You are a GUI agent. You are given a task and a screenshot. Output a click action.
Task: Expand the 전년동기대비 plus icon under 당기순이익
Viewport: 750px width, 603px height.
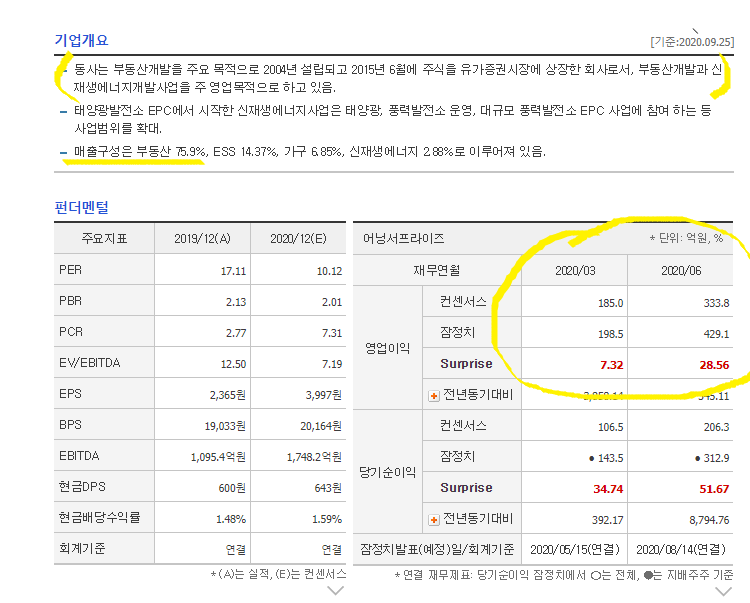tap(434, 519)
